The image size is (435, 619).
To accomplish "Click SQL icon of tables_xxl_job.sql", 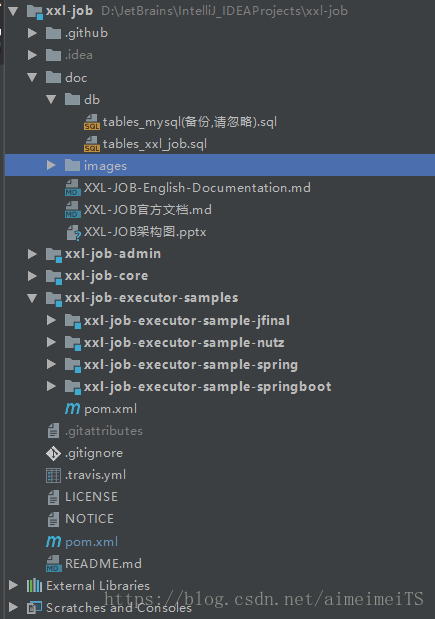I will [x=92, y=144].
